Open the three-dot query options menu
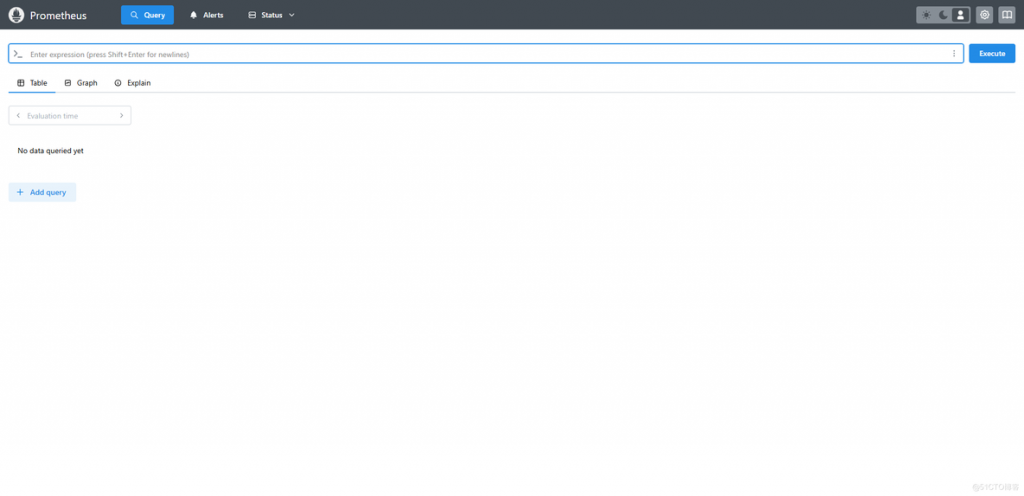The image size is (1024, 496). (x=954, y=54)
